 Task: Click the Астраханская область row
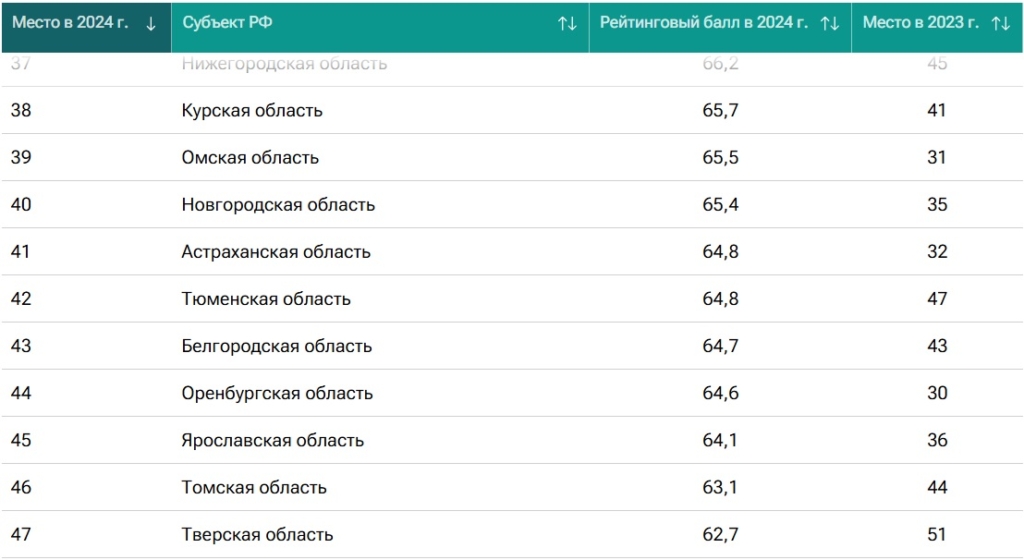(276, 252)
